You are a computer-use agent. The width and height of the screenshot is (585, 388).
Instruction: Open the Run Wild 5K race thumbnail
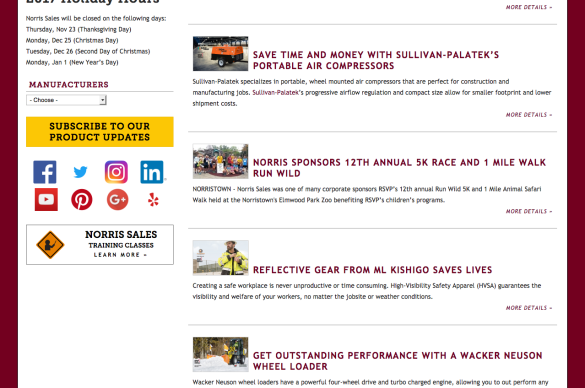click(220, 161)
